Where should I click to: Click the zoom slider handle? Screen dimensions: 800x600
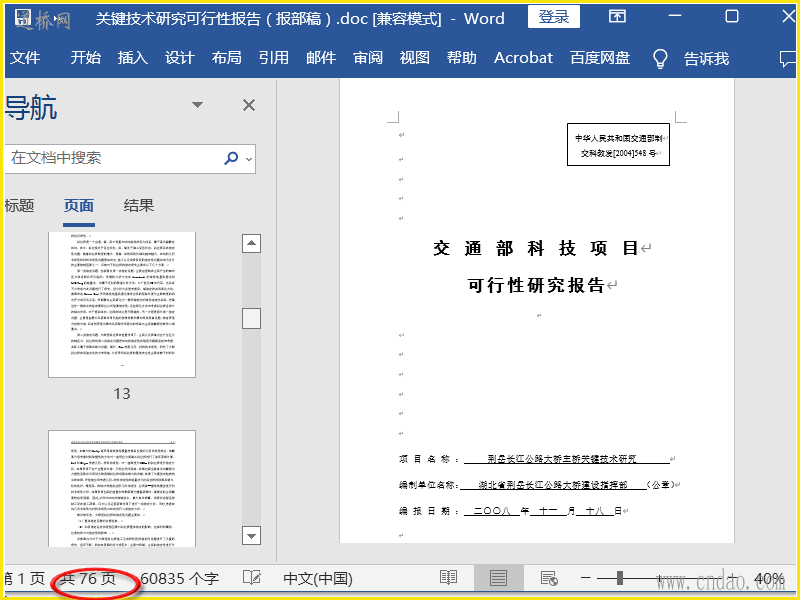coord(619,578)
